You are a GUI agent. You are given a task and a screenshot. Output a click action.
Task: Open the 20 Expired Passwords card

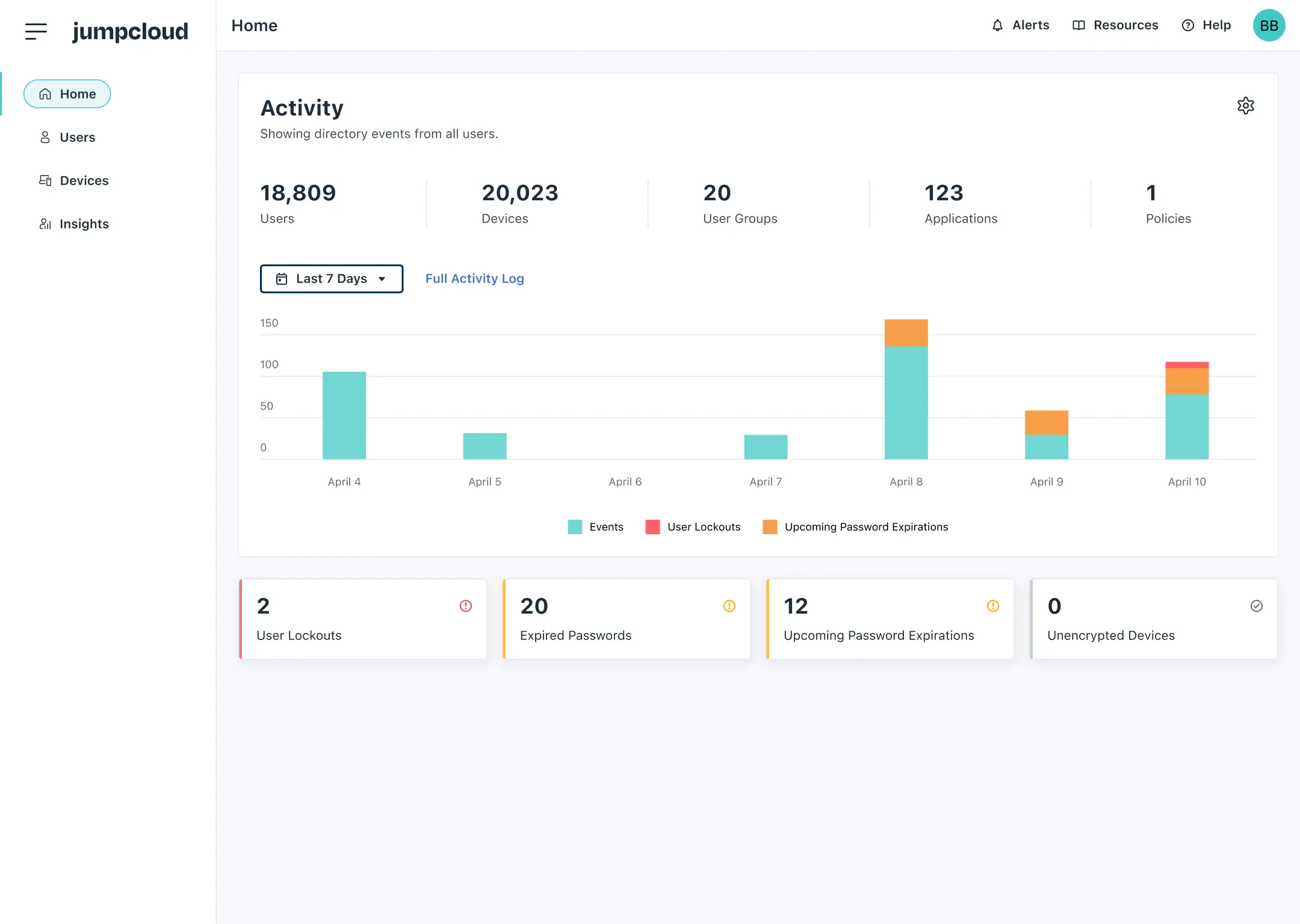coord(627,619)
